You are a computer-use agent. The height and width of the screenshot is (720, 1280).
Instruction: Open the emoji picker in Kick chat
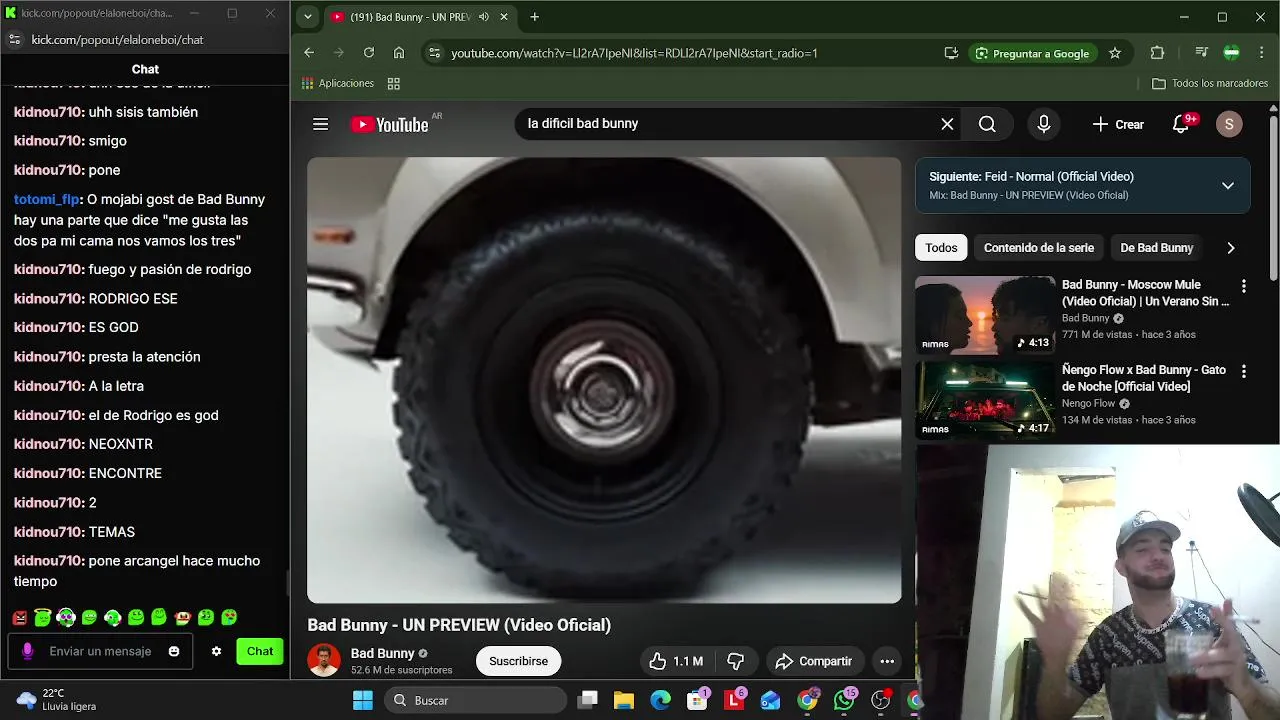(174, 651)
